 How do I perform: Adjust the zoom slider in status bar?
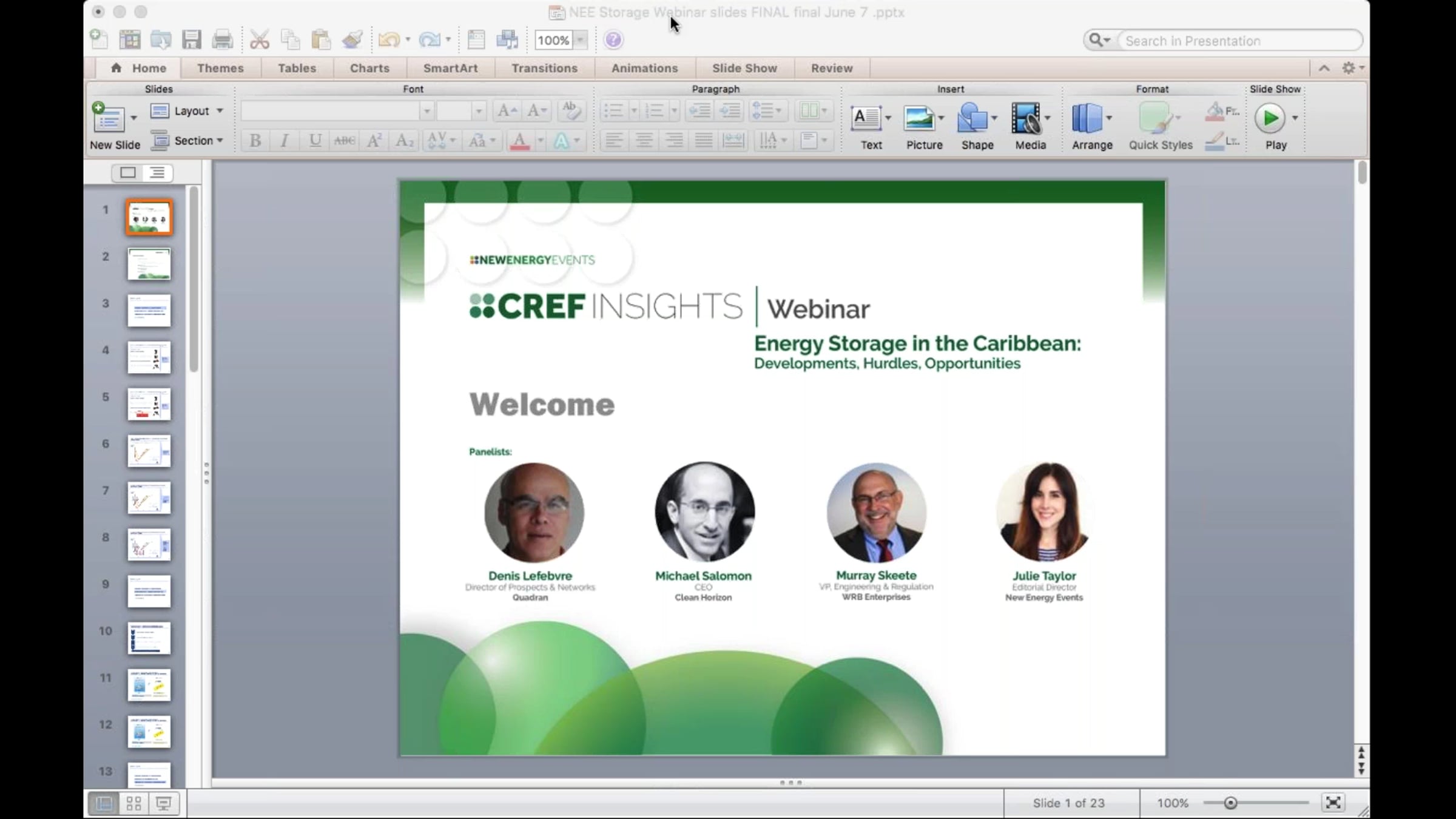tap(1230, 803)
